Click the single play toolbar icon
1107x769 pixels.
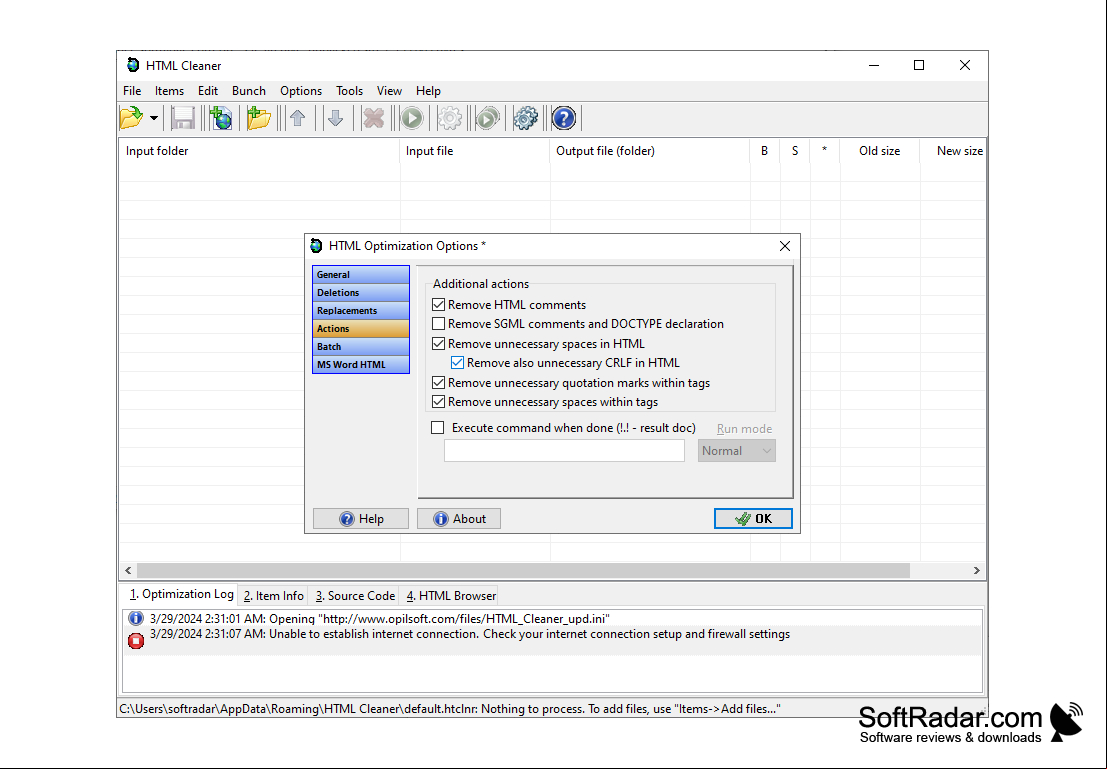tap(412, 118)
